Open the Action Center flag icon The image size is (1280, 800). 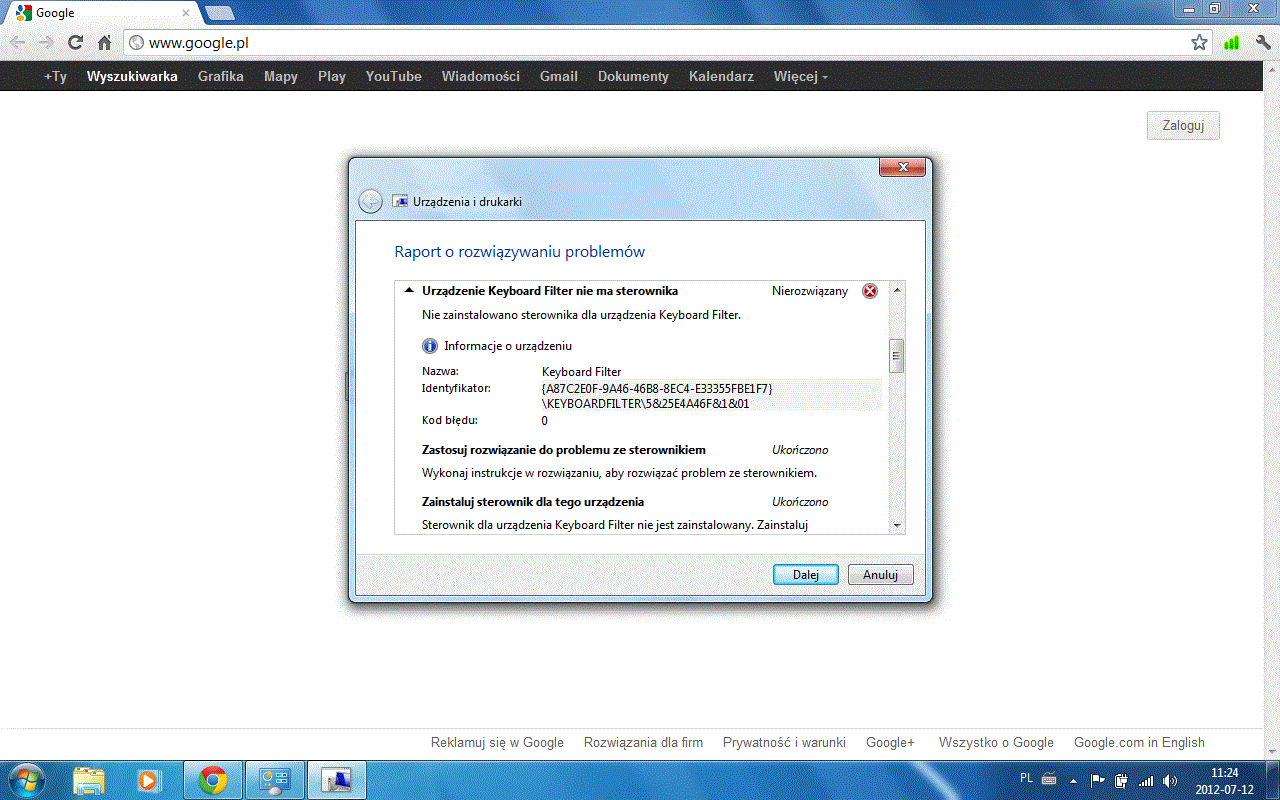coord(1098,780)
